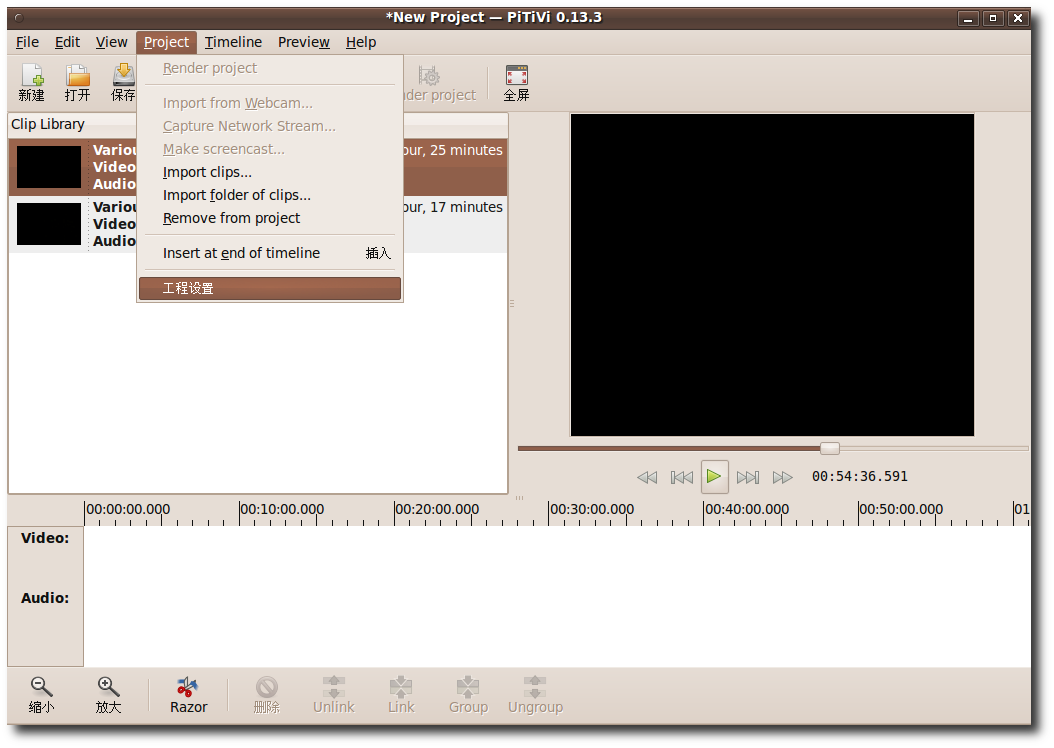Close the PiTiVi window
The height and width of the screenshot is (748, 1054).
[x=1018, y=18]
